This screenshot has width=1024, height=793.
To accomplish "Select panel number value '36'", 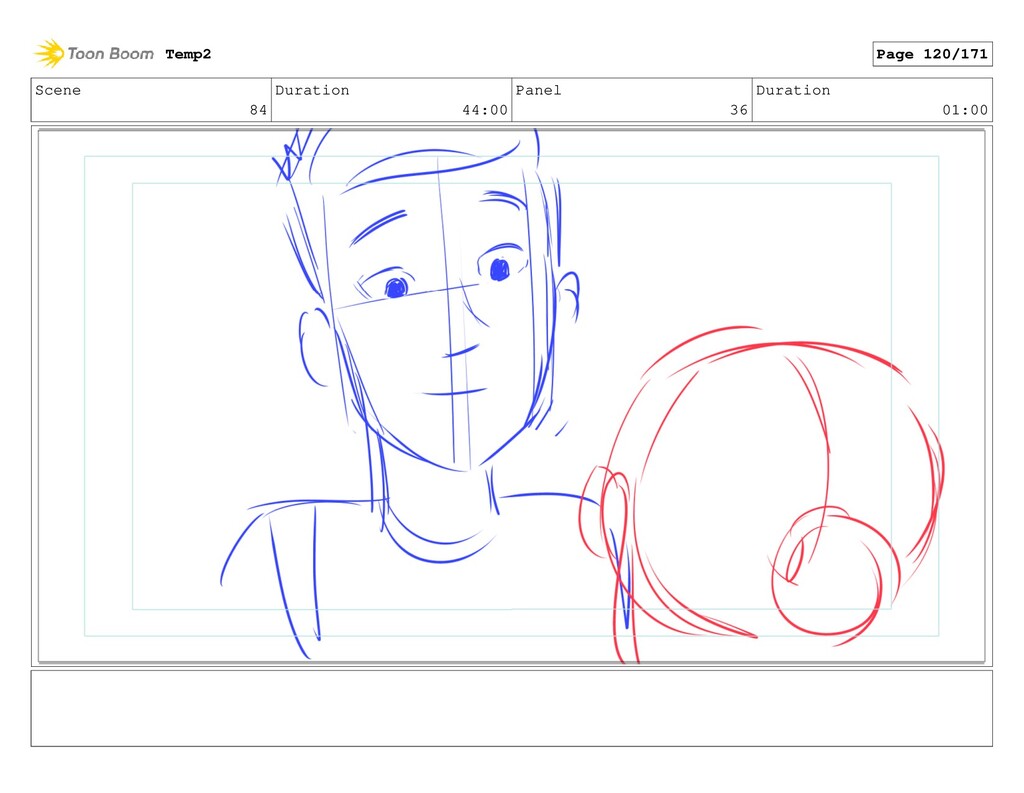I will click(x=739, y=110).
